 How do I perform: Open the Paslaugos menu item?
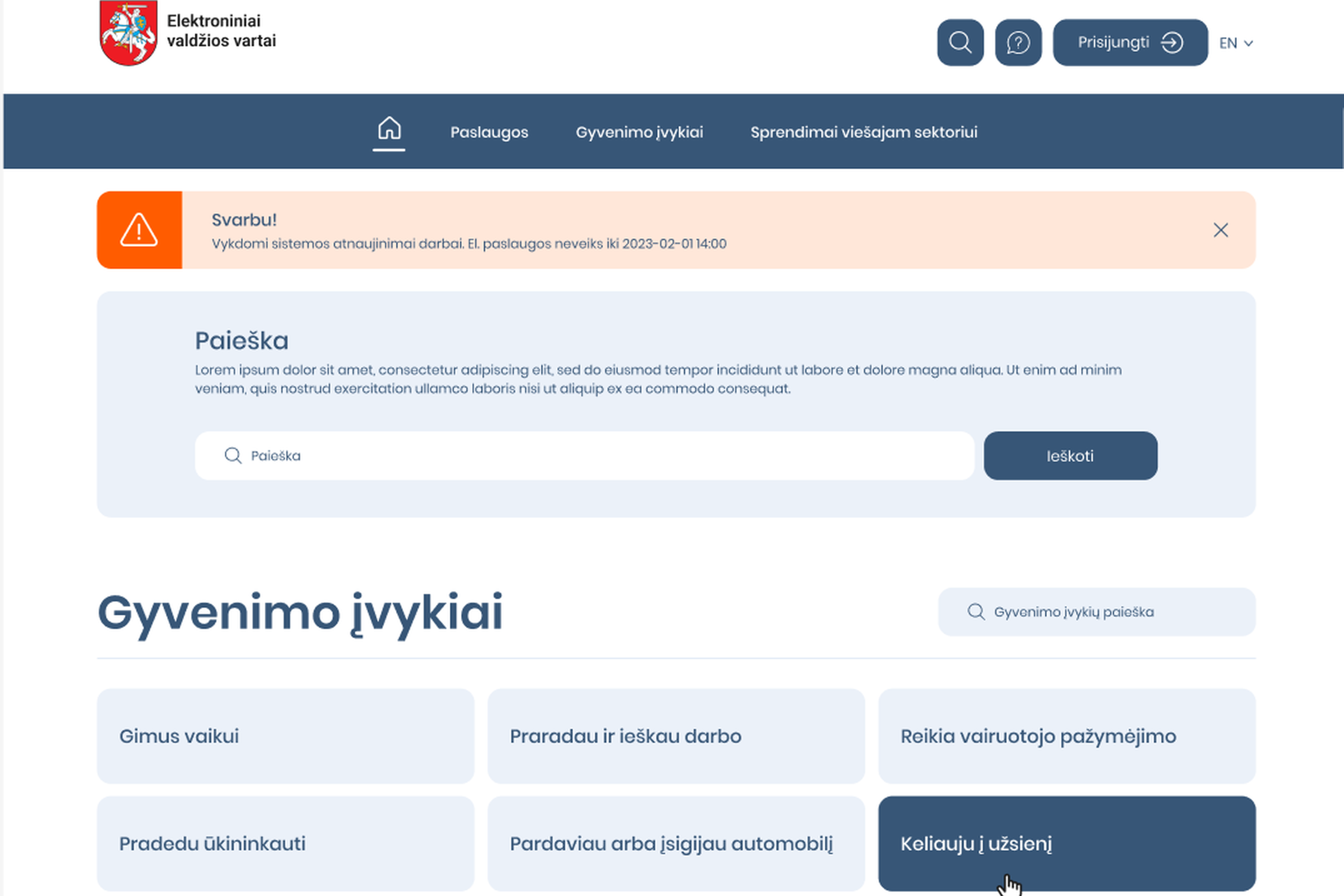489,132
